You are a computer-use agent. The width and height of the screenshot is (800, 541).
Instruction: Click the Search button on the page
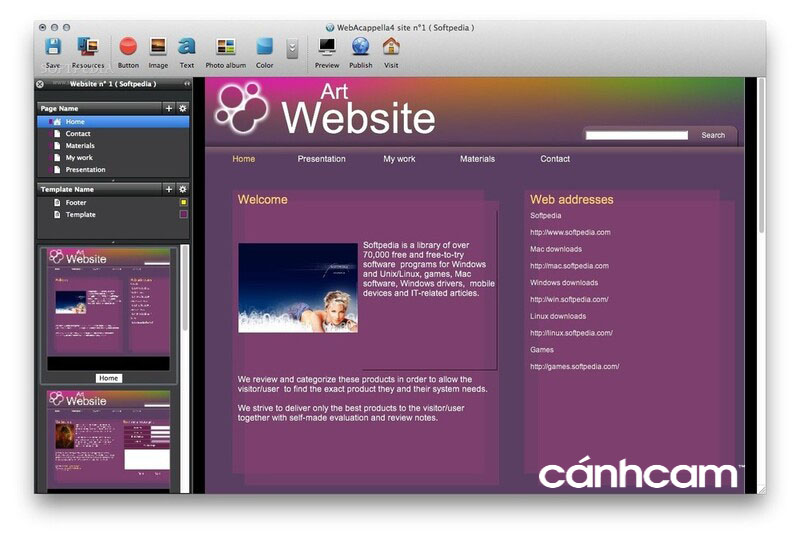[x=713, y=135]
